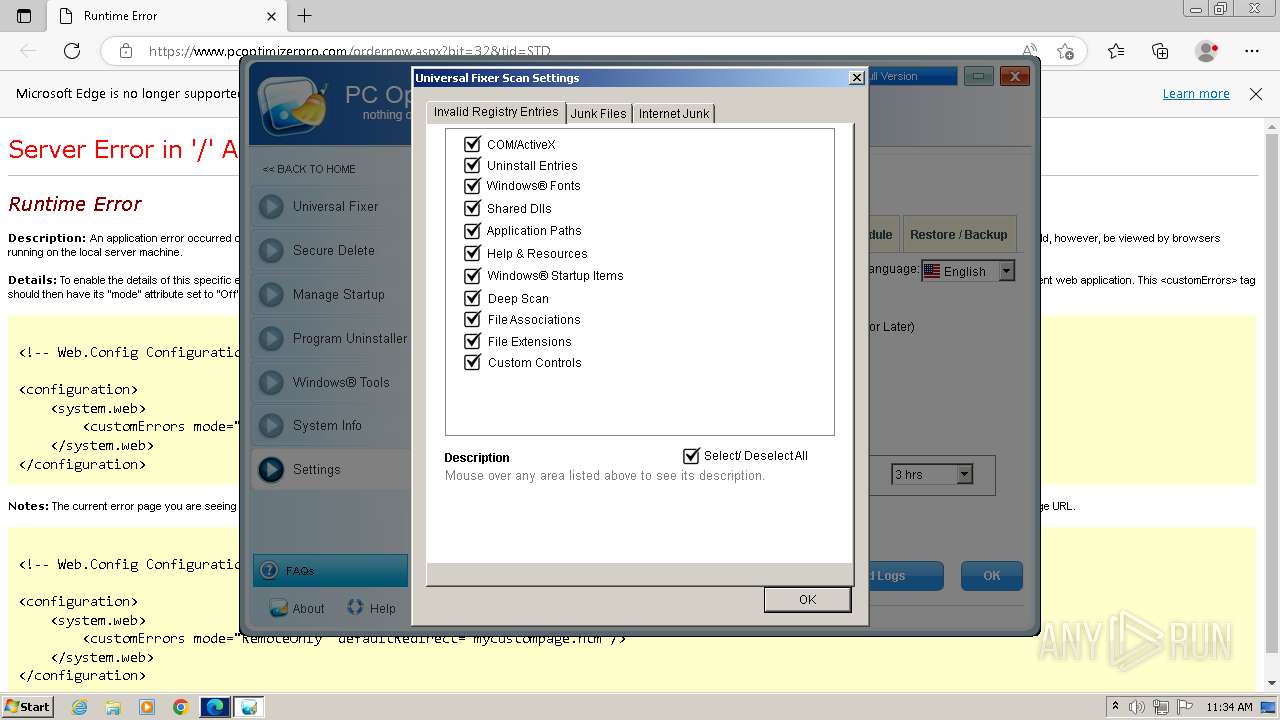
Task: Toggle Shared Dlls checkbox
Action: click(473, 208)
